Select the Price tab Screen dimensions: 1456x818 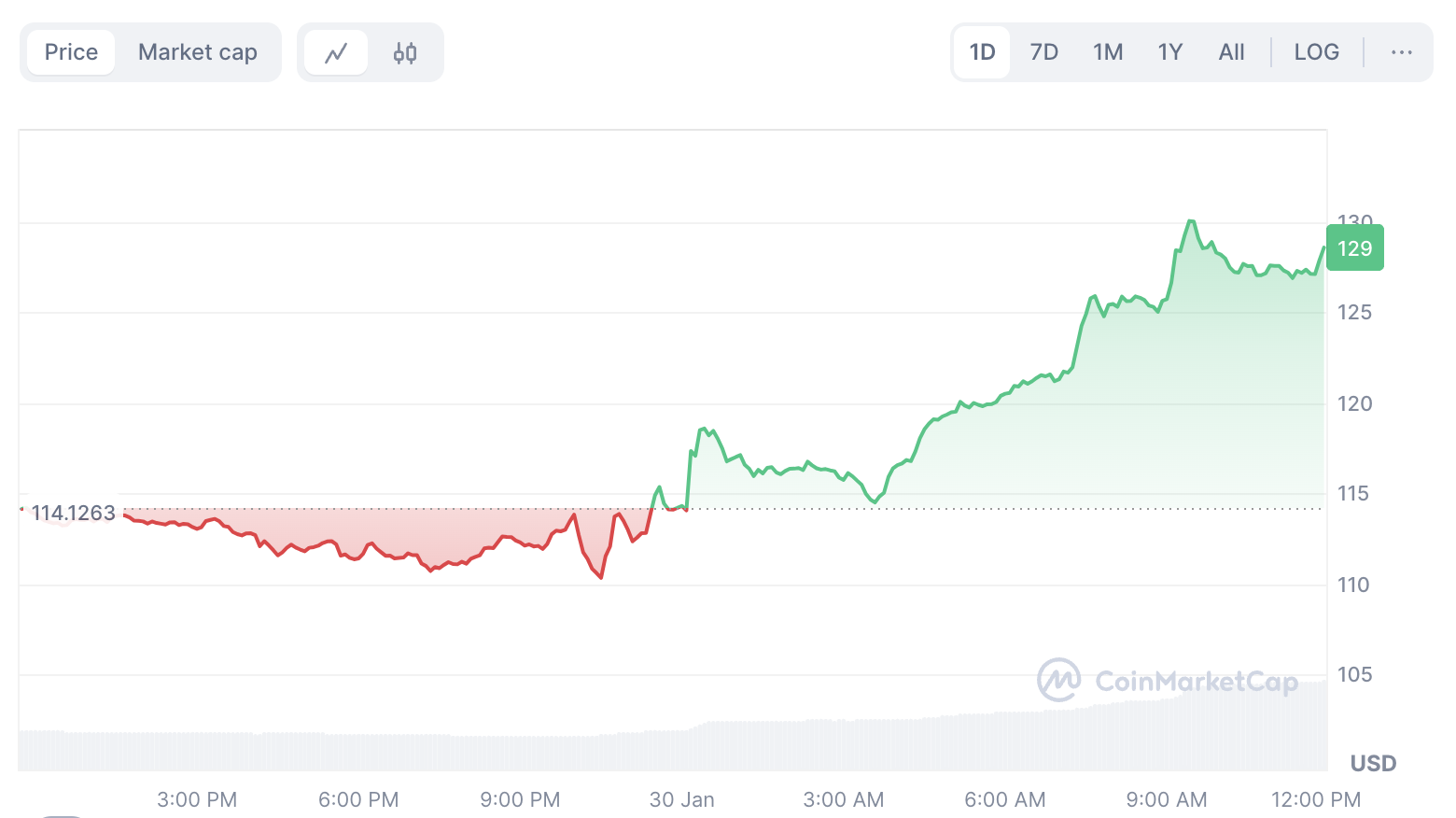tap(71, 52)
